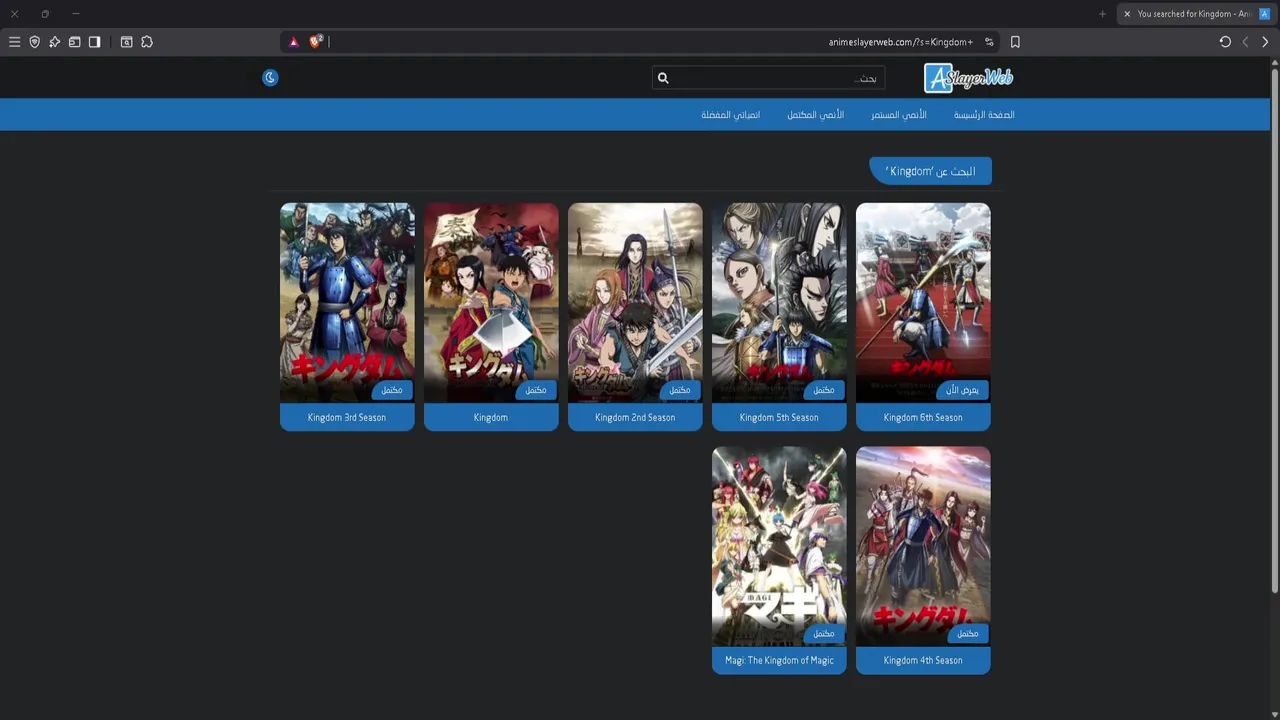The width and height of the screenshot is (1280, 720).
Task: Click the Brave Rewards triangle icon
Action: [x=293, y=42]
